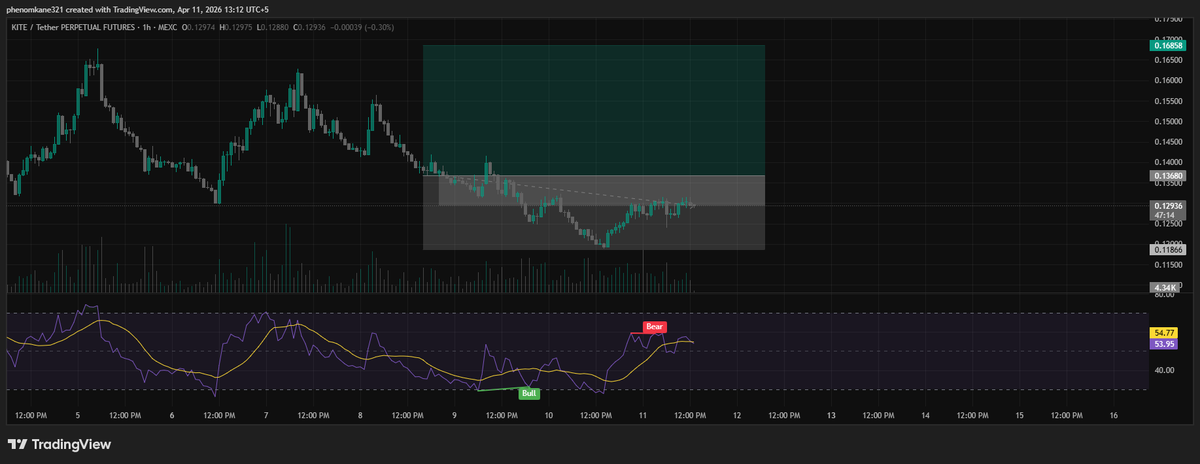This screenshot has width=1200, height=464.
Task: Click date label 13 on time axis
Action: point(831,414)
